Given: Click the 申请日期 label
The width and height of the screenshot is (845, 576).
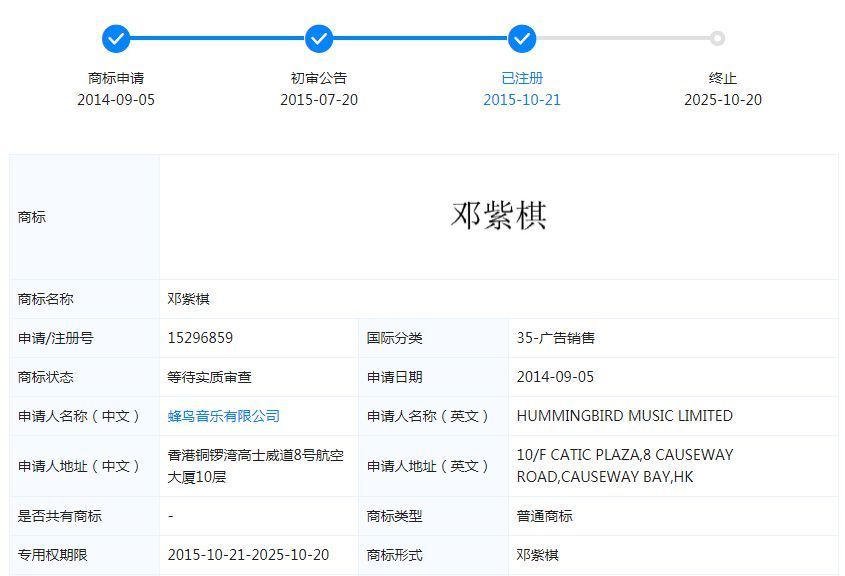Looking at the screenshot, I should (x=394, y=377).
